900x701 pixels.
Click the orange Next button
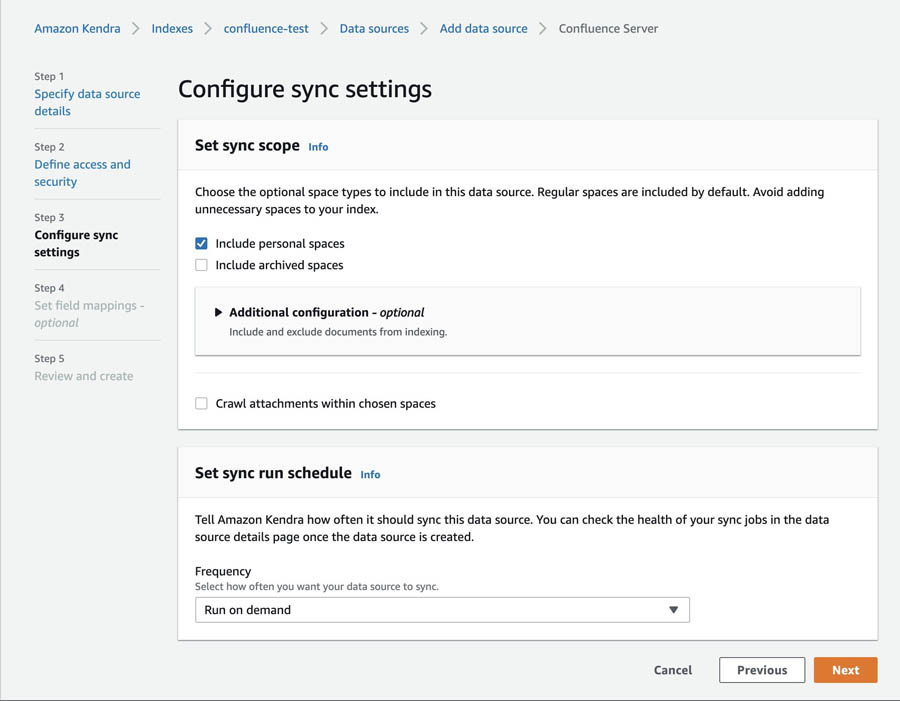(845, 670)
